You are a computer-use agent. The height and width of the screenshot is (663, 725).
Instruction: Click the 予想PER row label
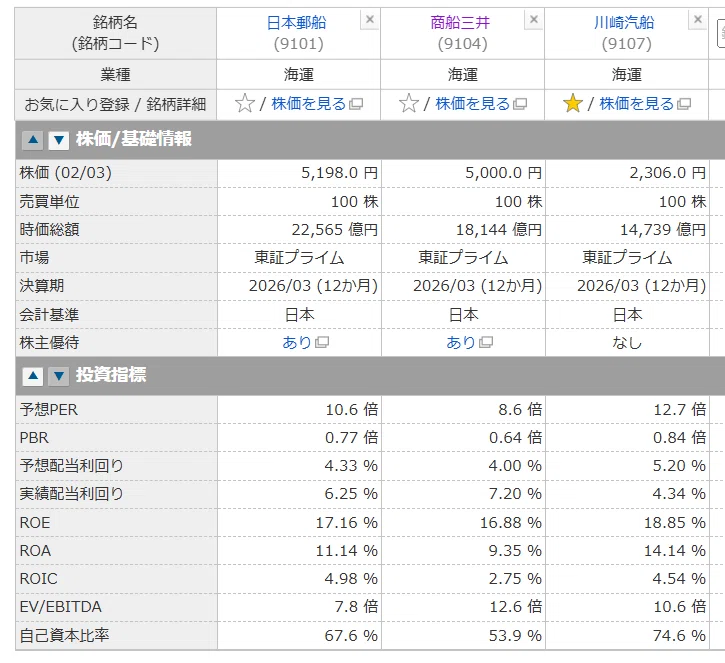49,410
